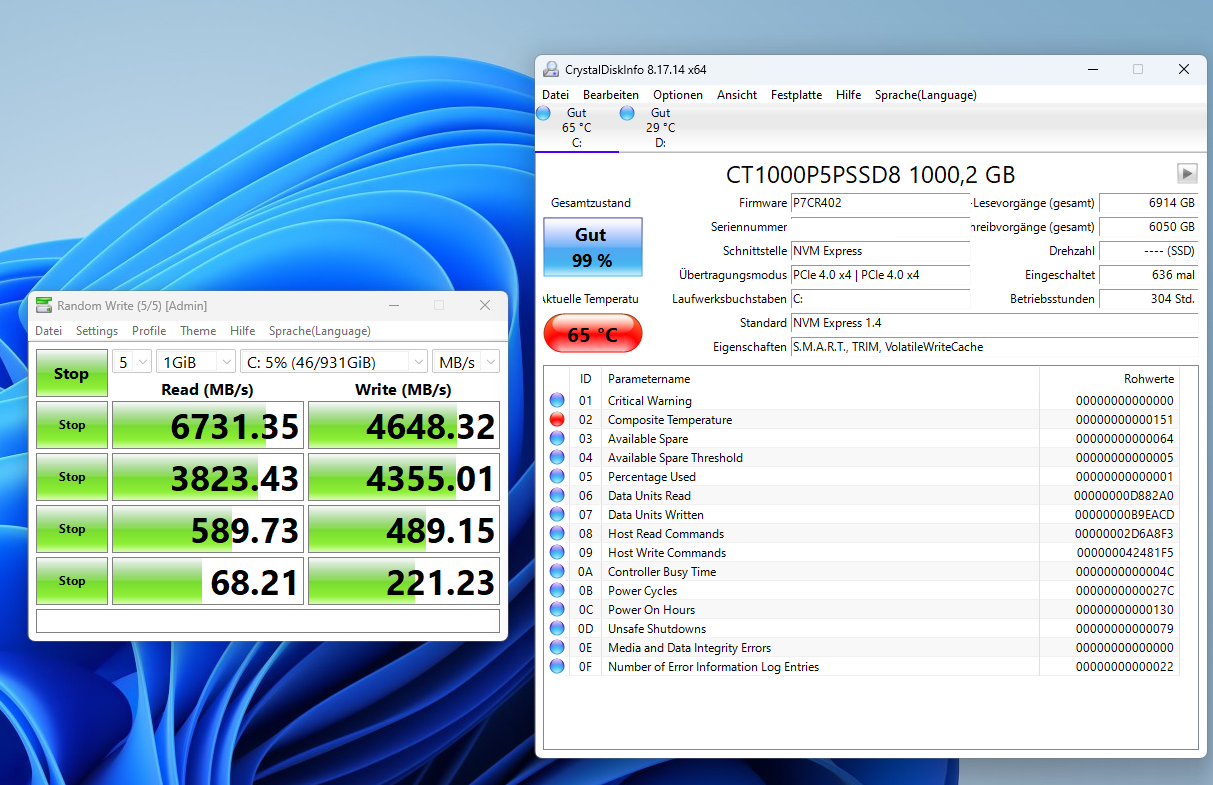The height and width of the screenshot is (785, 1213).
Task: Click Stop button beside 3823.43 result
Action: point(71,477)
